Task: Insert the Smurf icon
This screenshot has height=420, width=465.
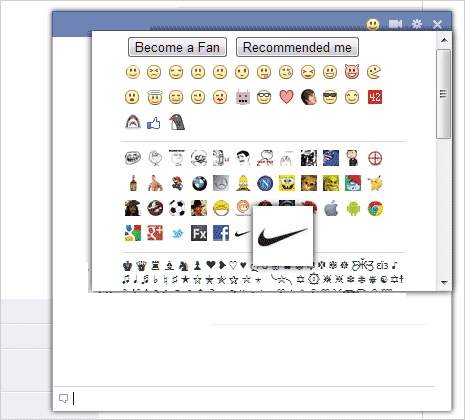Action: click(353, 183)
